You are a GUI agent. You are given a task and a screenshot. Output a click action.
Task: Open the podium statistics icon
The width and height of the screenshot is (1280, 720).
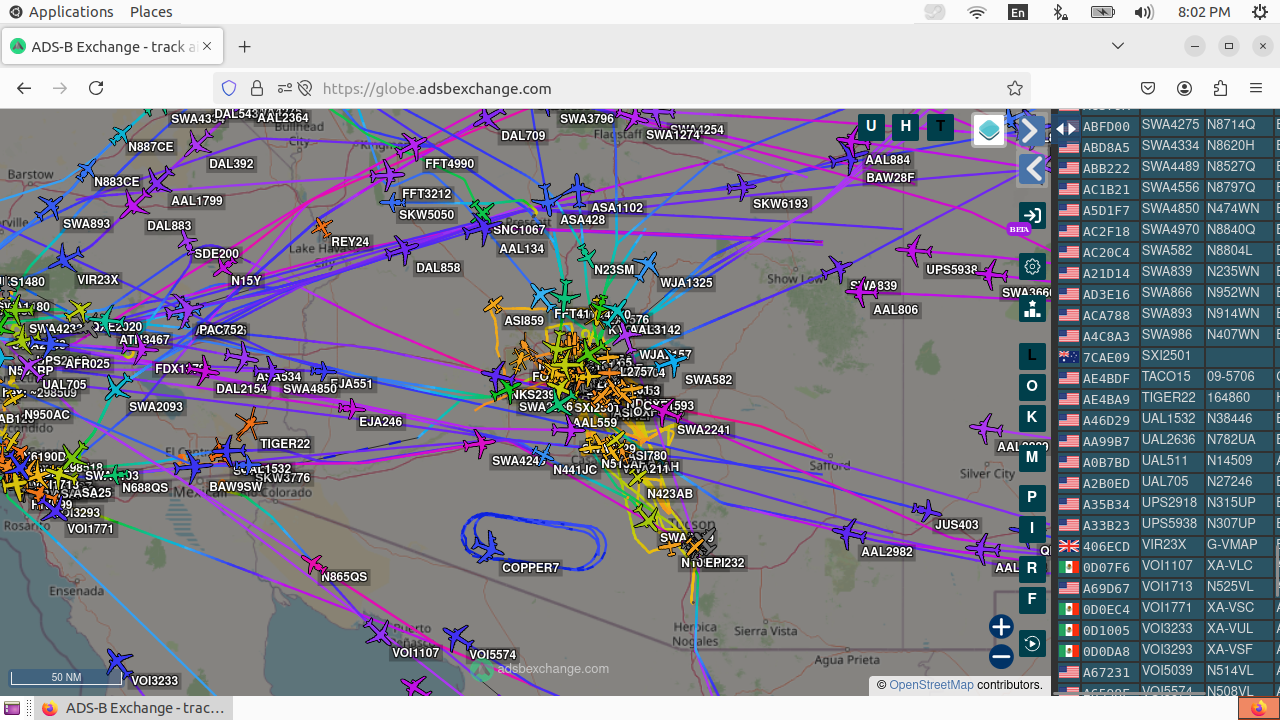click(x=1032, y=308)
